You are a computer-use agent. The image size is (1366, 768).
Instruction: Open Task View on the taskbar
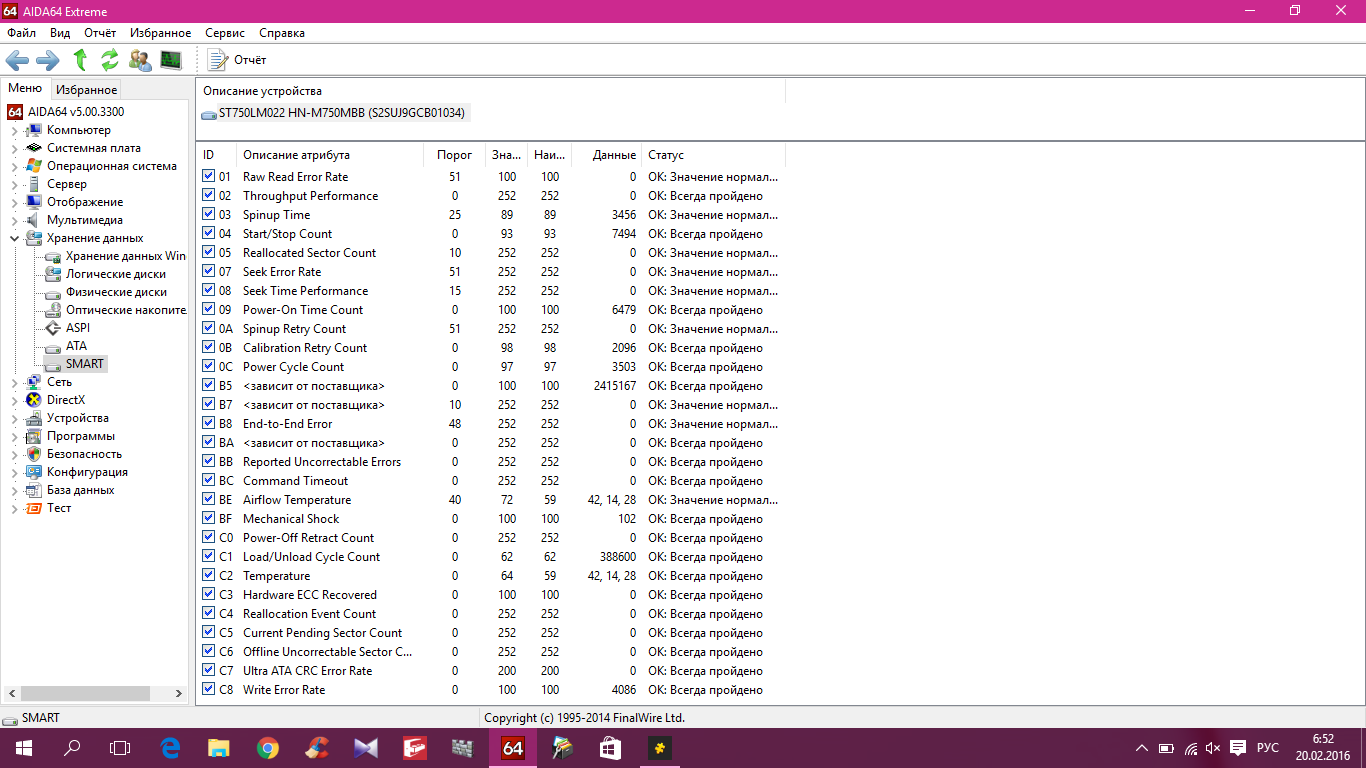[120, 747]
